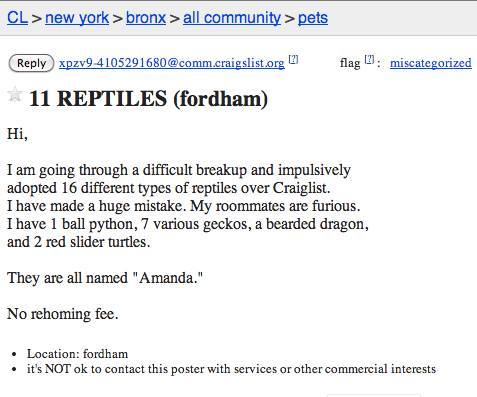Navigate to the pets category link

point(313,18)
